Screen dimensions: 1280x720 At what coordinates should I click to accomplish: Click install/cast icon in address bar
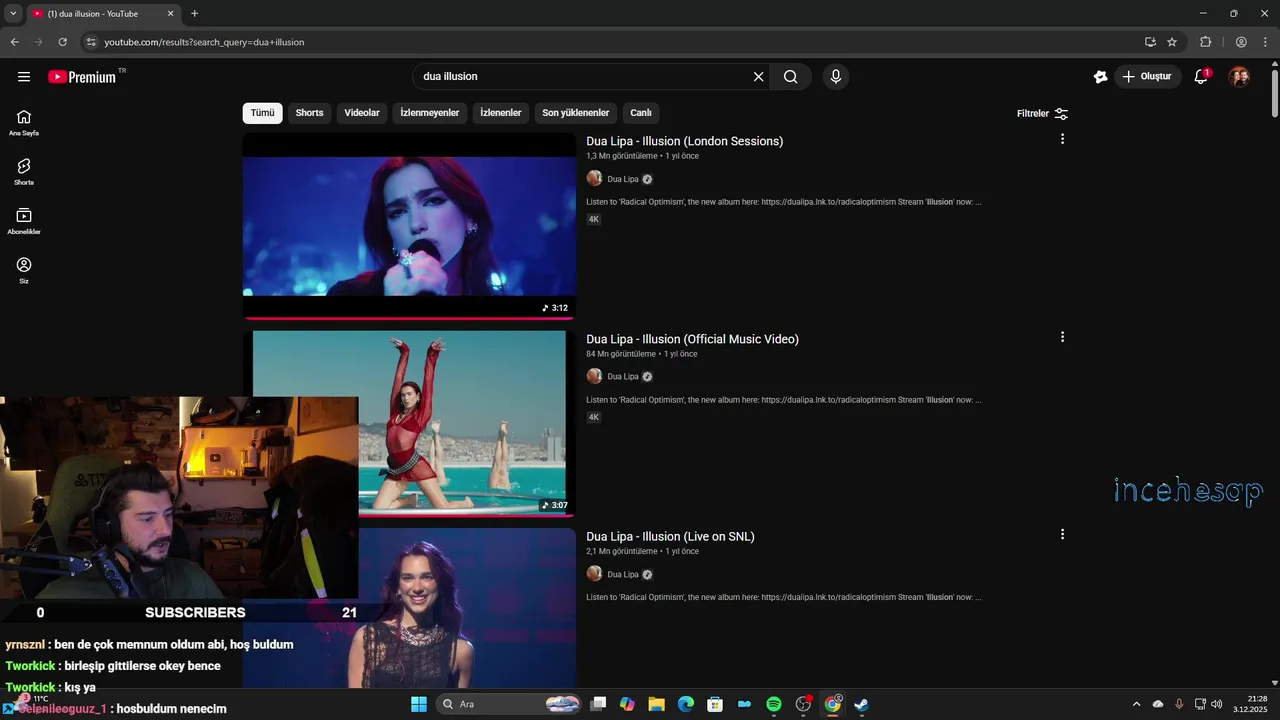click(1150, 42)
